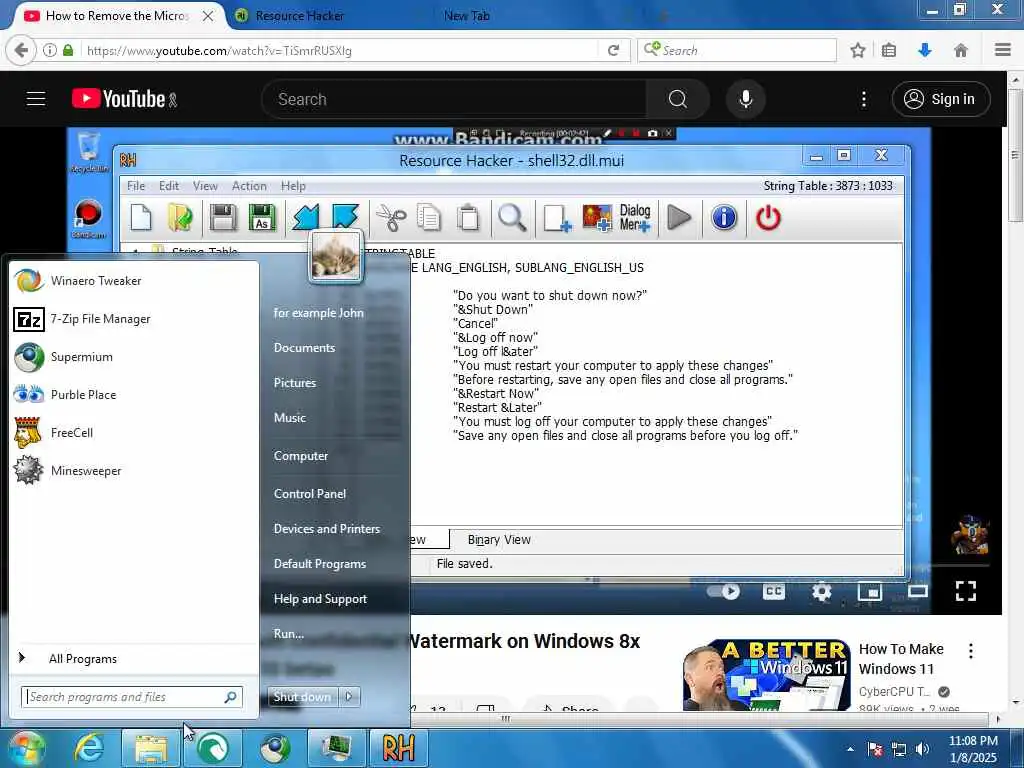Open Winaero Tweaker from Start menu
The height and width of the screenshot is (768, 1024).
[x=134, y=281]
